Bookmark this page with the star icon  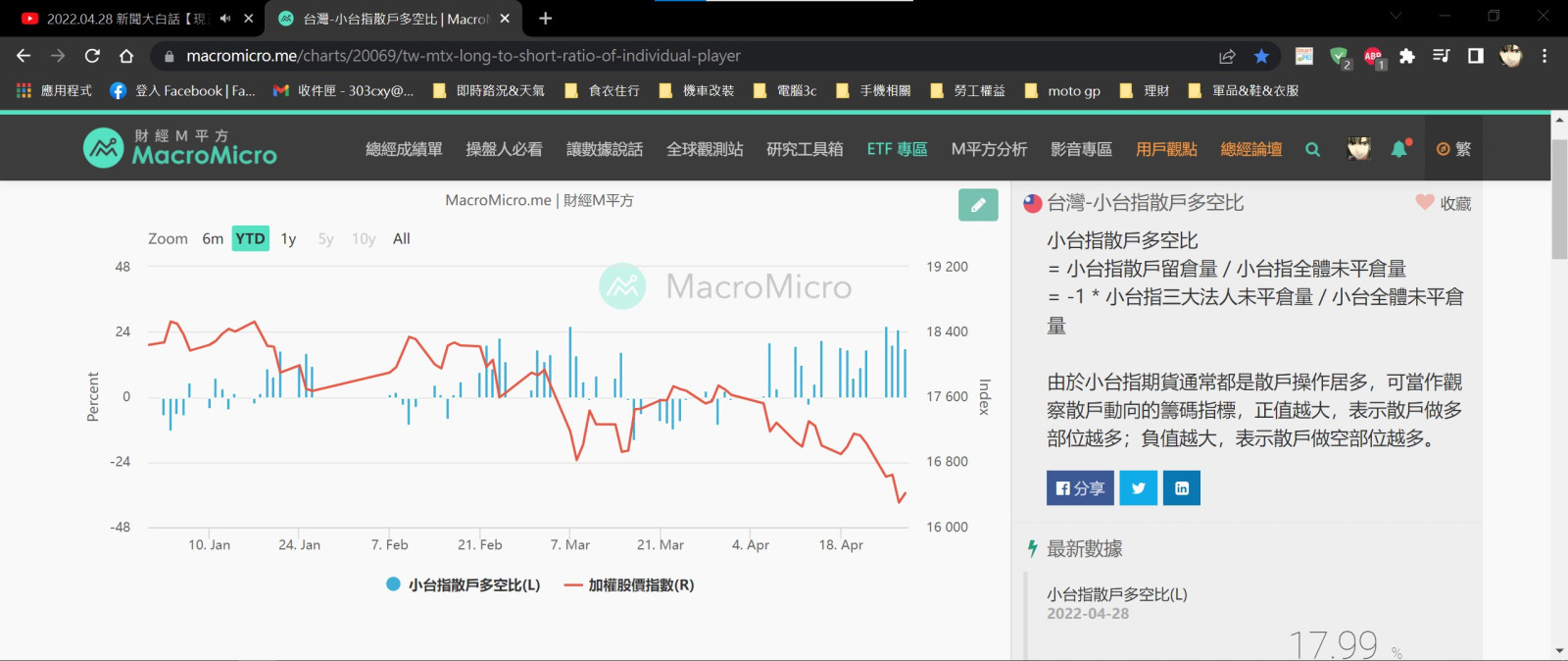(x=1261, y=56)
